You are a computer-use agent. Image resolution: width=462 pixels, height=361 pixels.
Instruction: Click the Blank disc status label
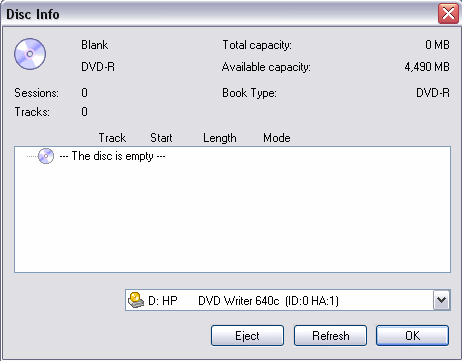tap(95, 45)
